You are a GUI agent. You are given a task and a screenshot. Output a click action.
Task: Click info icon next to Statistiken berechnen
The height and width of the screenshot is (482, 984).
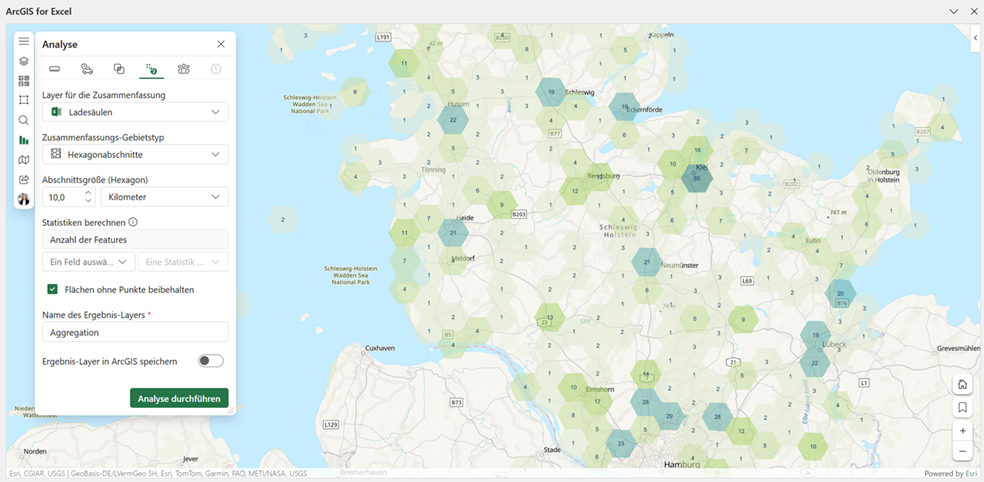(x=133, y=222)
